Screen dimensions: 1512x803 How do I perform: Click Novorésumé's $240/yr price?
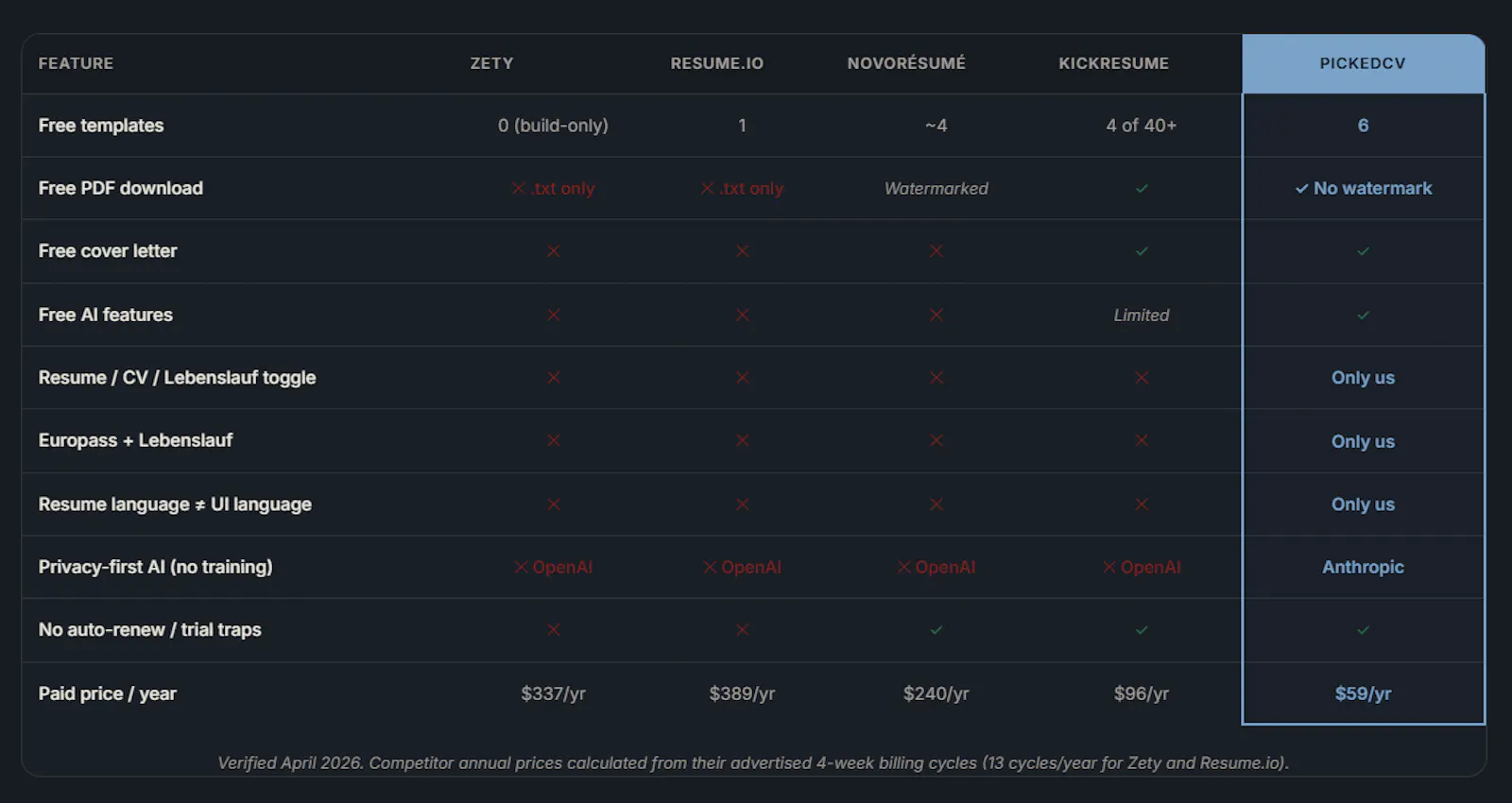(x=936, y=693)
